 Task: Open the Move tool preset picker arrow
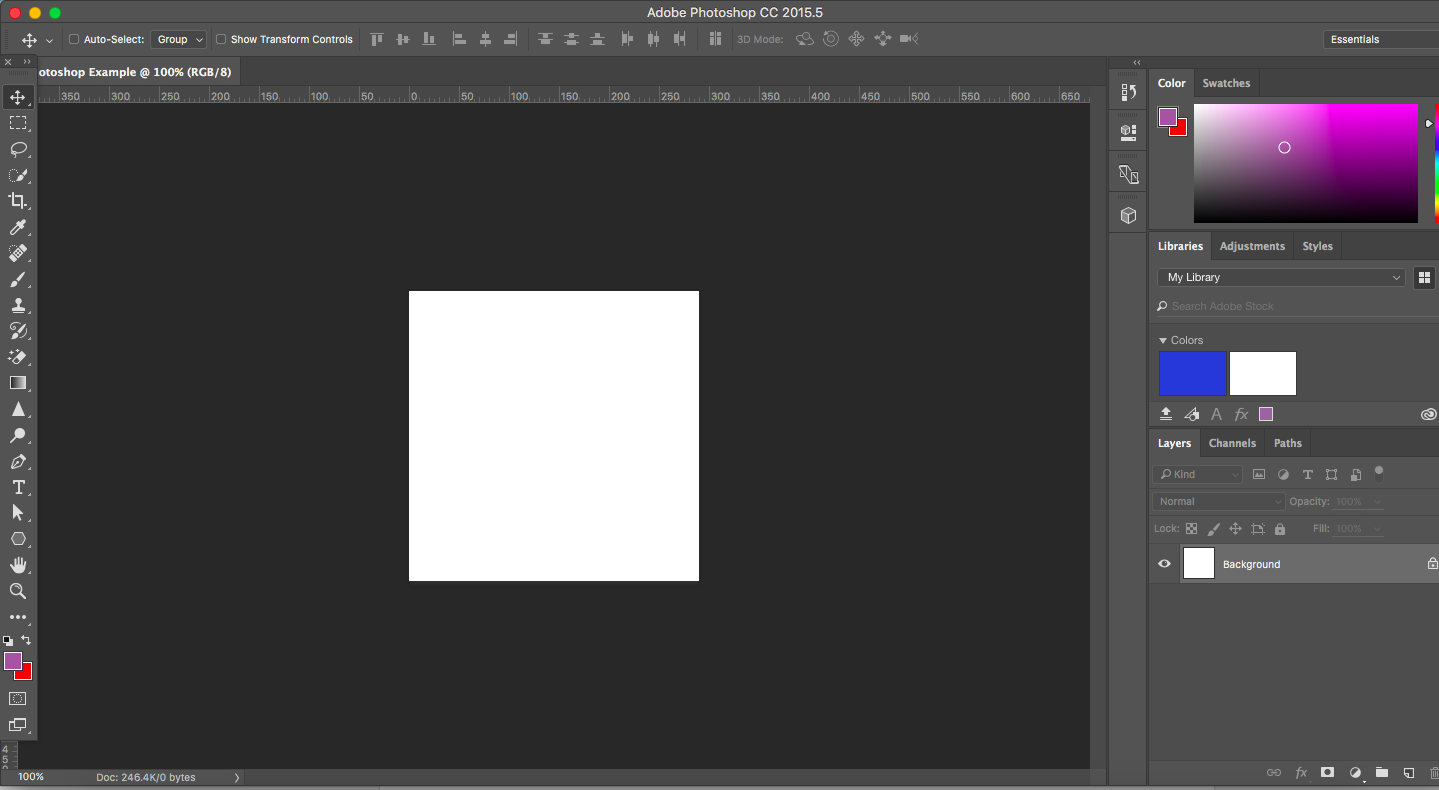(49, 40)
